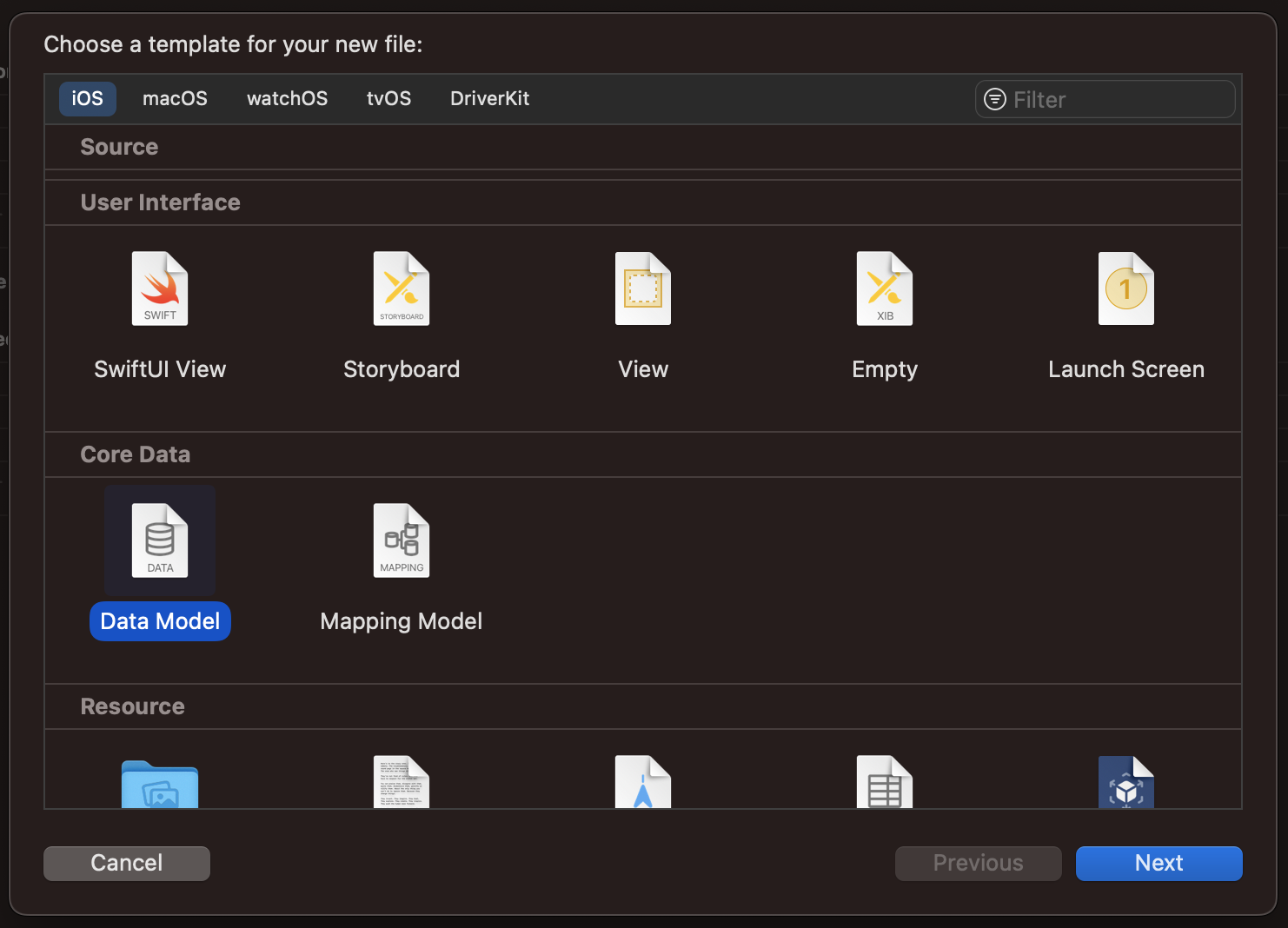1288x928 pixels.
Task: Click the Core Data section header
Action: 643,454
